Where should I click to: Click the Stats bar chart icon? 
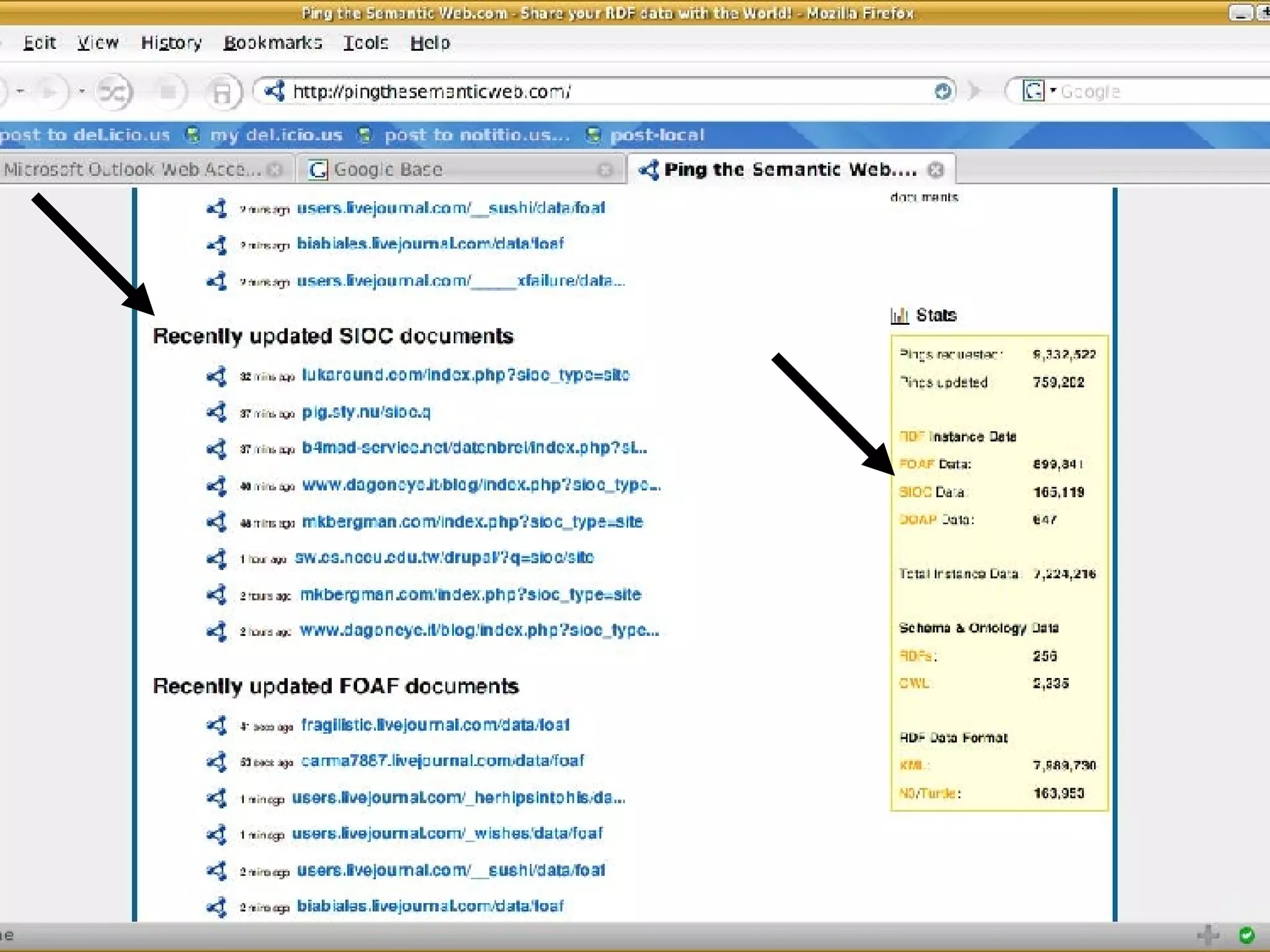(899, 315)
